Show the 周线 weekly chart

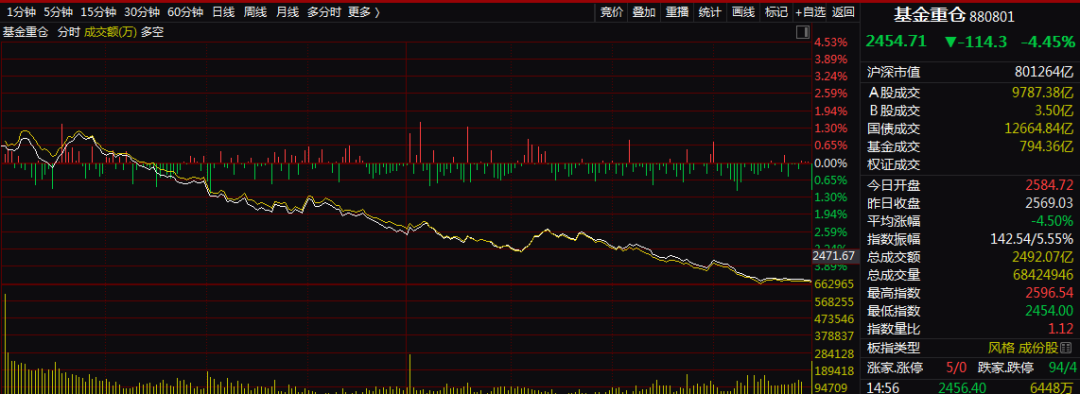(256, 12)
